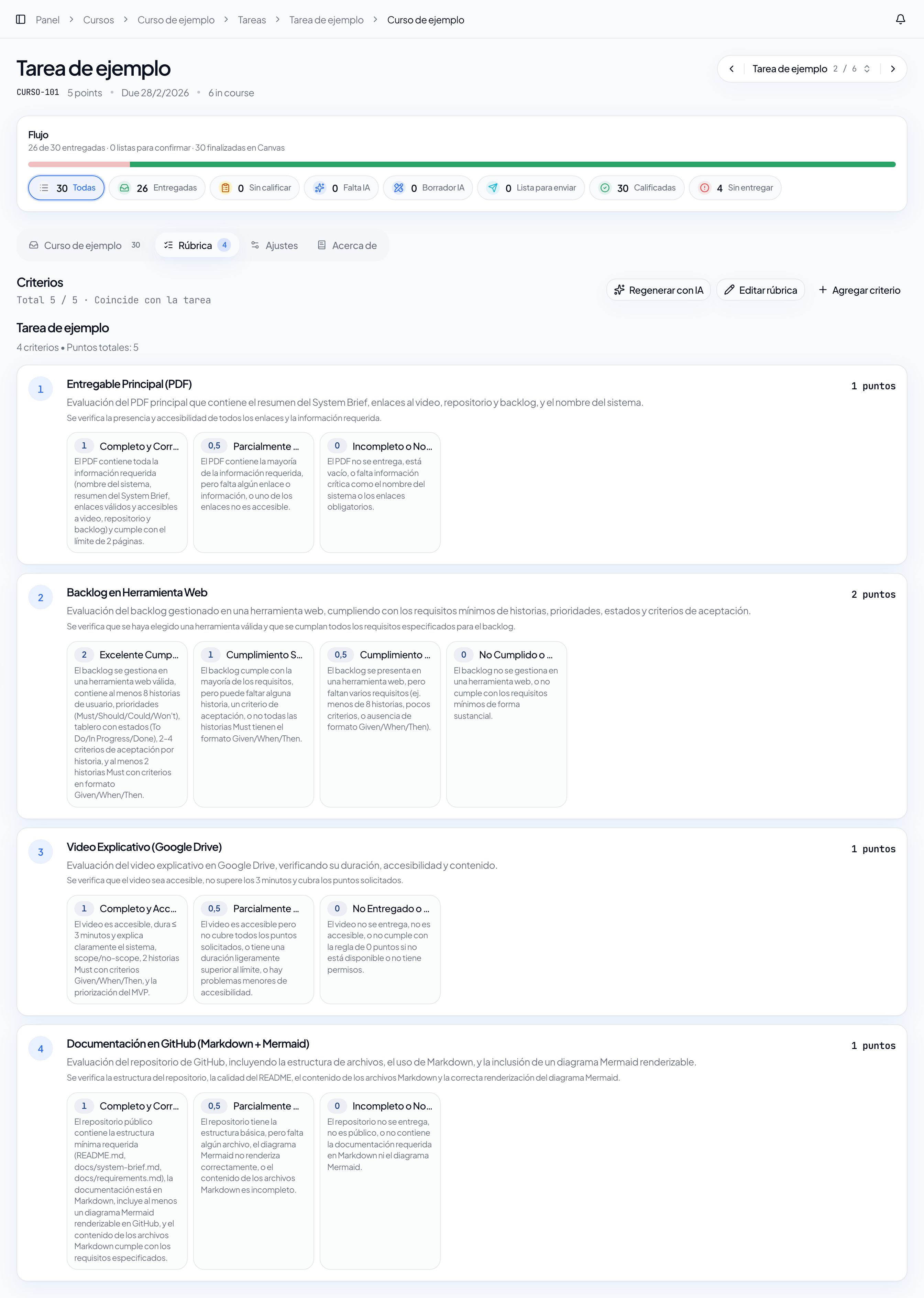The height and width of the screenshot is (1298, 924).
Task: Go to previous assignment arrow
Action: [732, 69]
